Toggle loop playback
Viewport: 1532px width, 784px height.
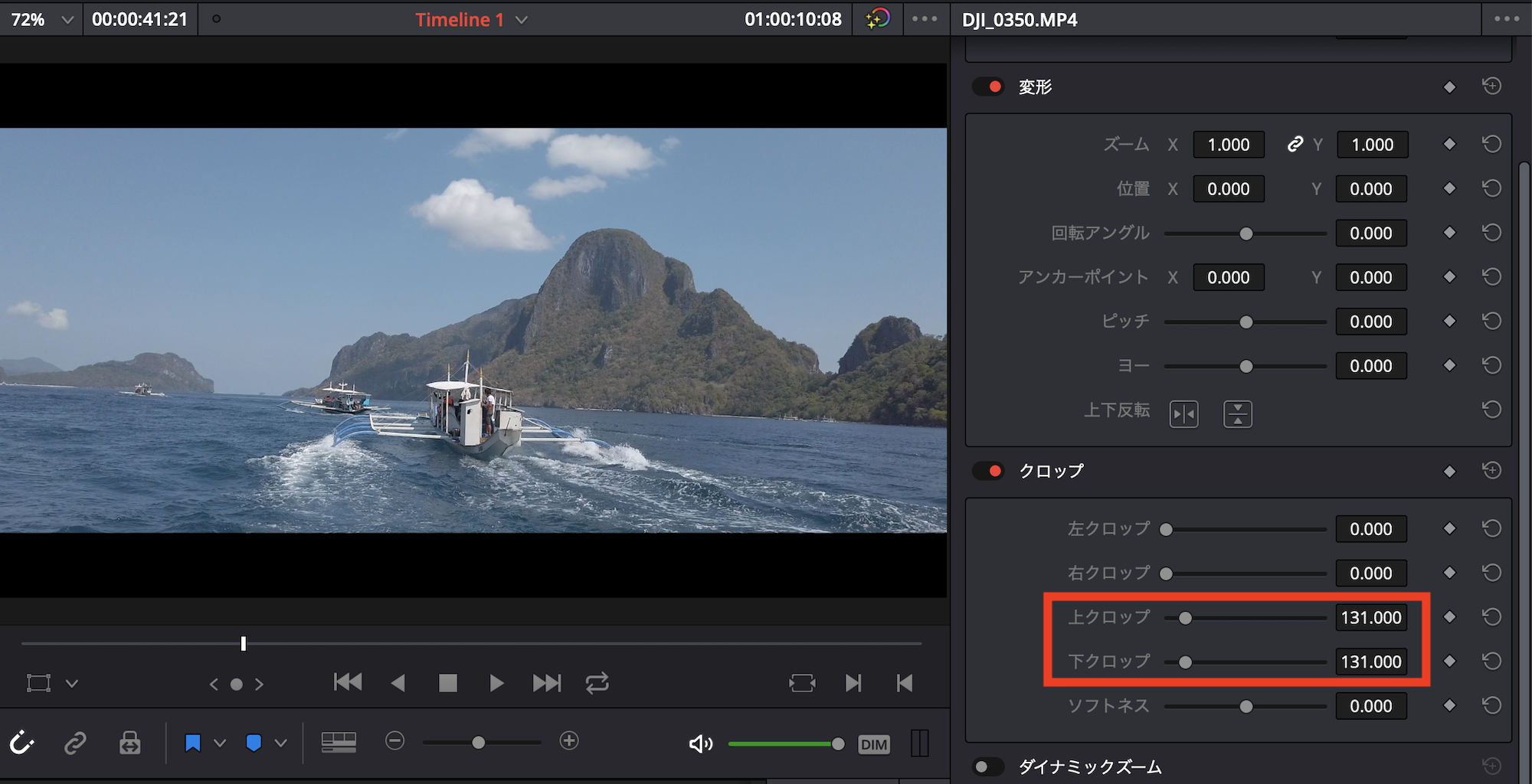click(597, 682)
